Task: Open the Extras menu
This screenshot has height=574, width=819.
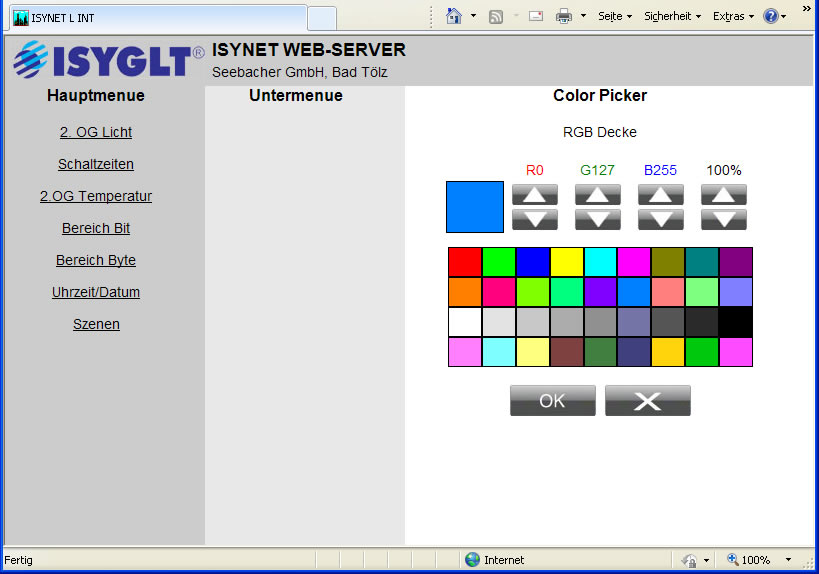Action: (733, 16)
